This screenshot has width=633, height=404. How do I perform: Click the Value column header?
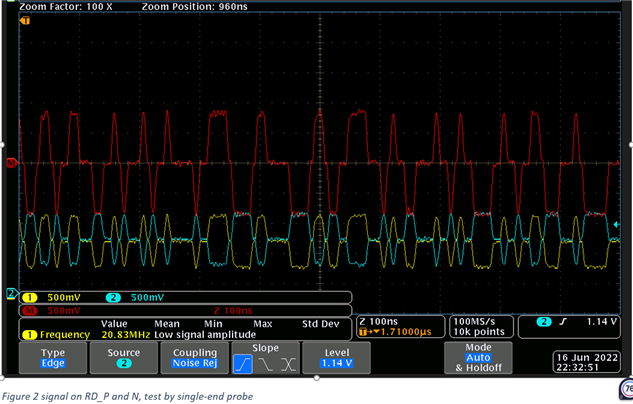(x=114, y=324)
